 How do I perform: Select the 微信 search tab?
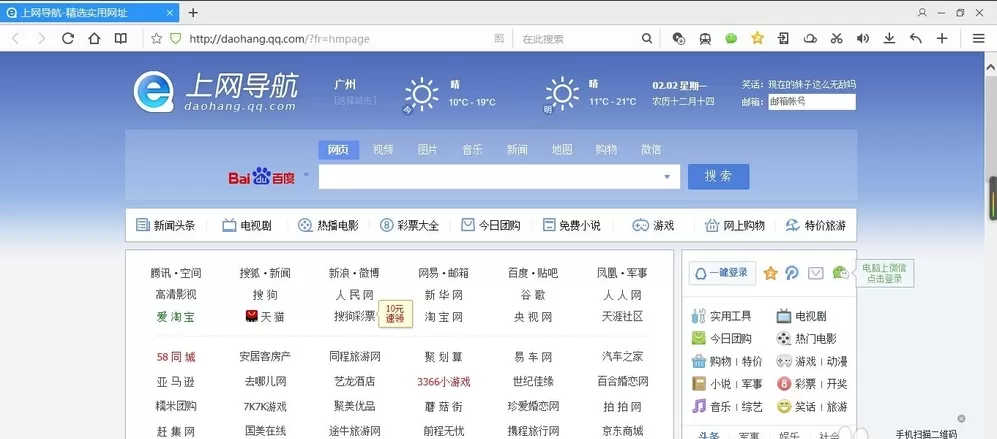tap(651, 150)
